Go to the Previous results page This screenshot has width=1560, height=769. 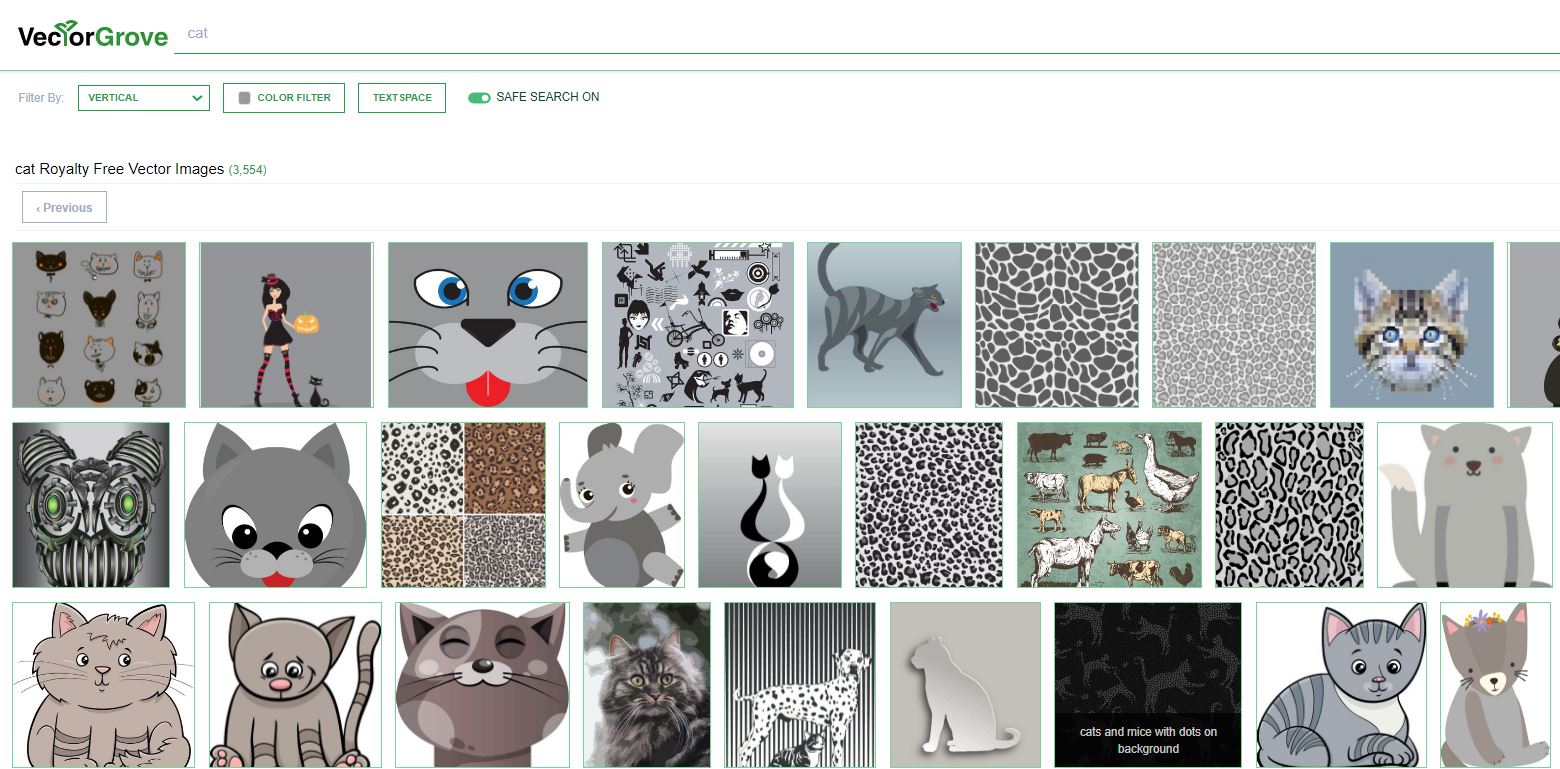click(x=64, y=208)
